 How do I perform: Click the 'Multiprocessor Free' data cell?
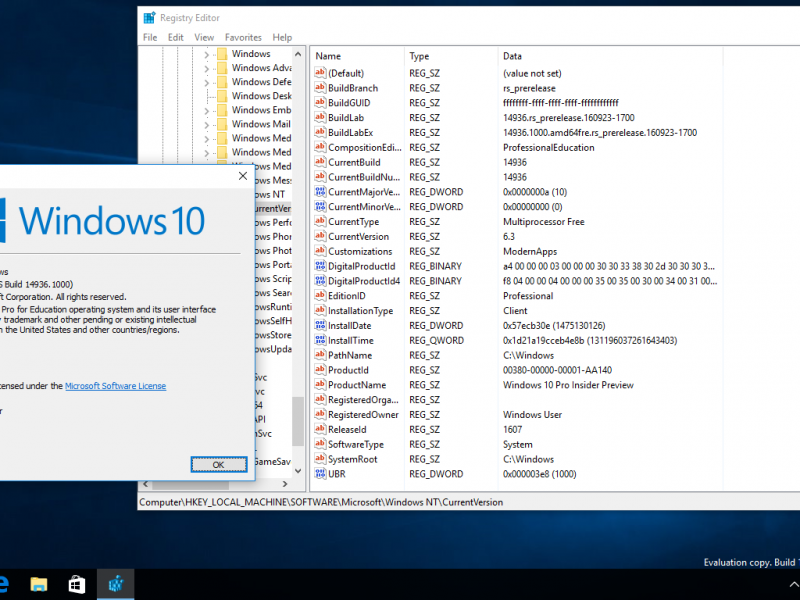[x=543, y=221]
